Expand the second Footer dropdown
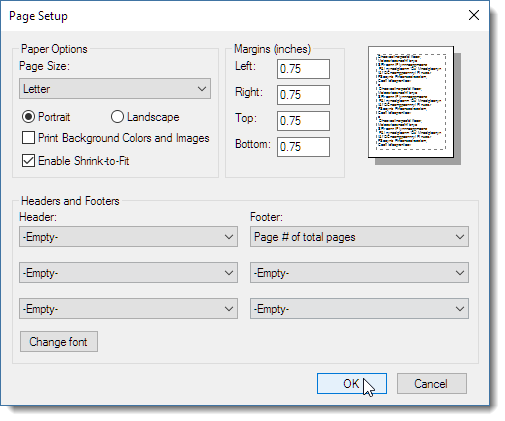The width and height of the screenshot is (505, 421). pyautogui.click(x=359, y=273)
